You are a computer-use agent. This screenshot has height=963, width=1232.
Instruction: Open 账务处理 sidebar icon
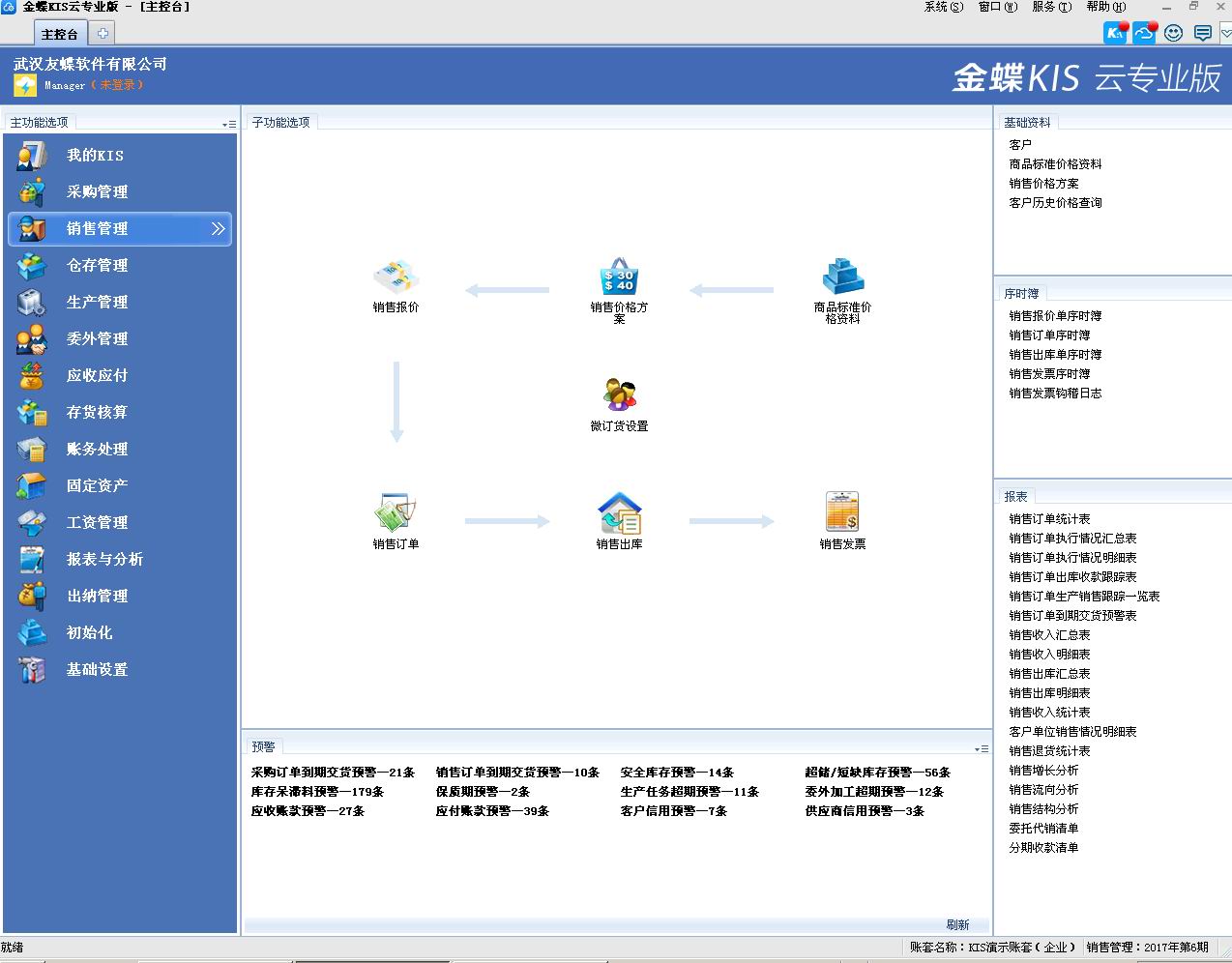32,450
